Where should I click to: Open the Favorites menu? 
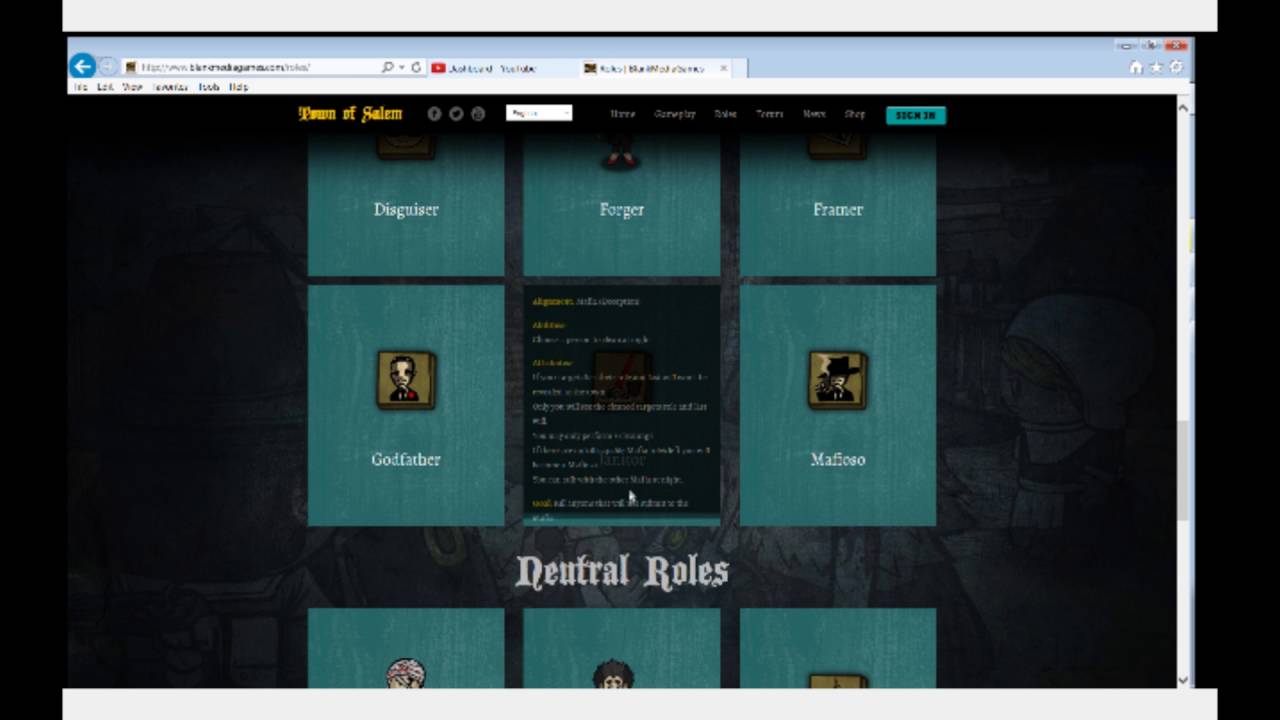170,87
